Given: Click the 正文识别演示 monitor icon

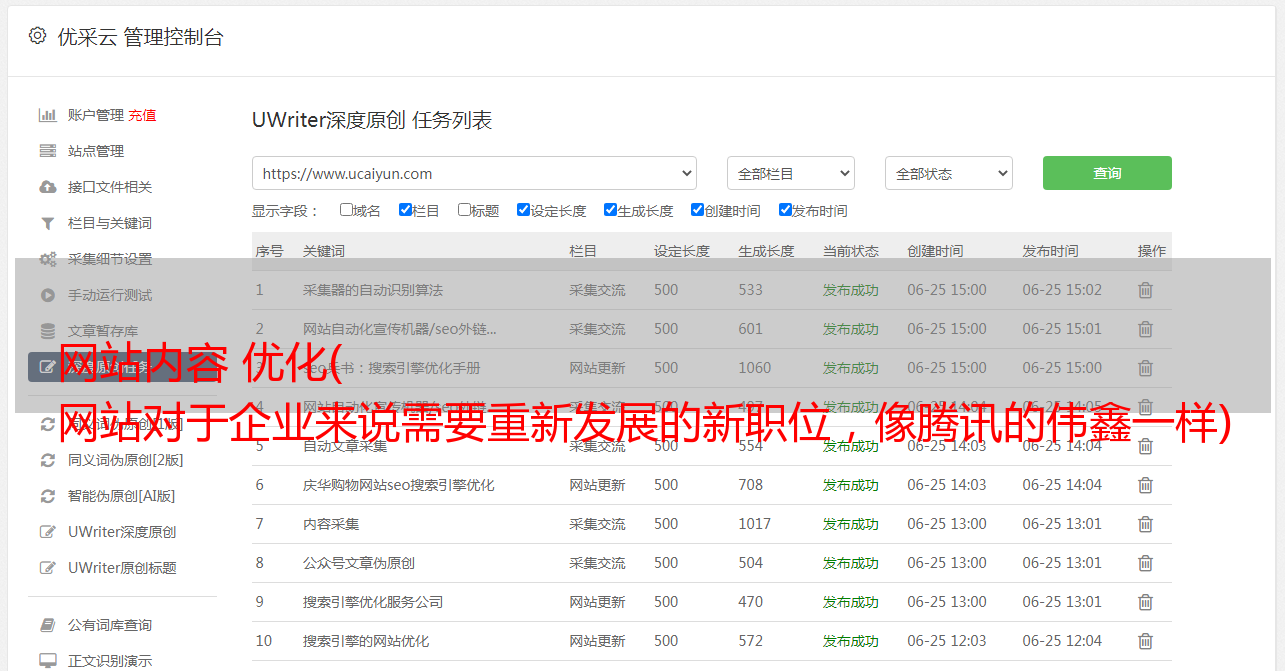Looking at the screenshot, I should (47, 661).
